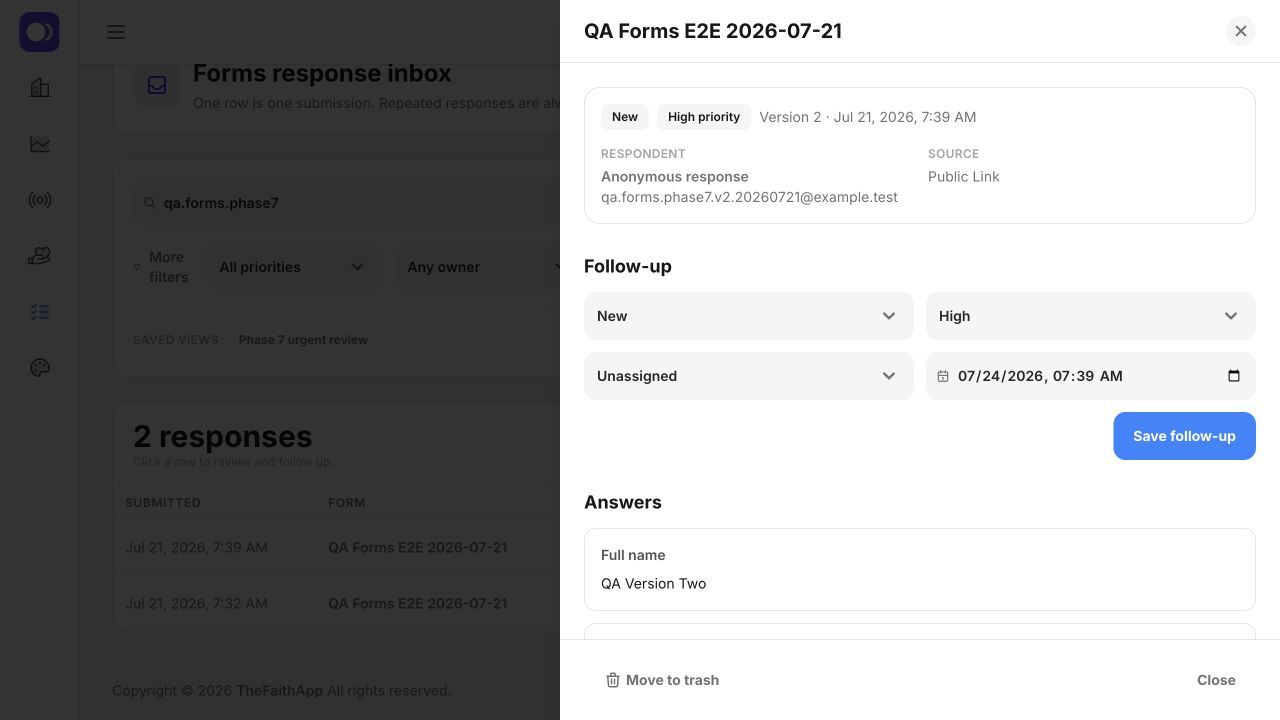This screenshot has width=1280, height=720.
Task: Click the Forms inbox envelope icon
Action: point(157,85)
